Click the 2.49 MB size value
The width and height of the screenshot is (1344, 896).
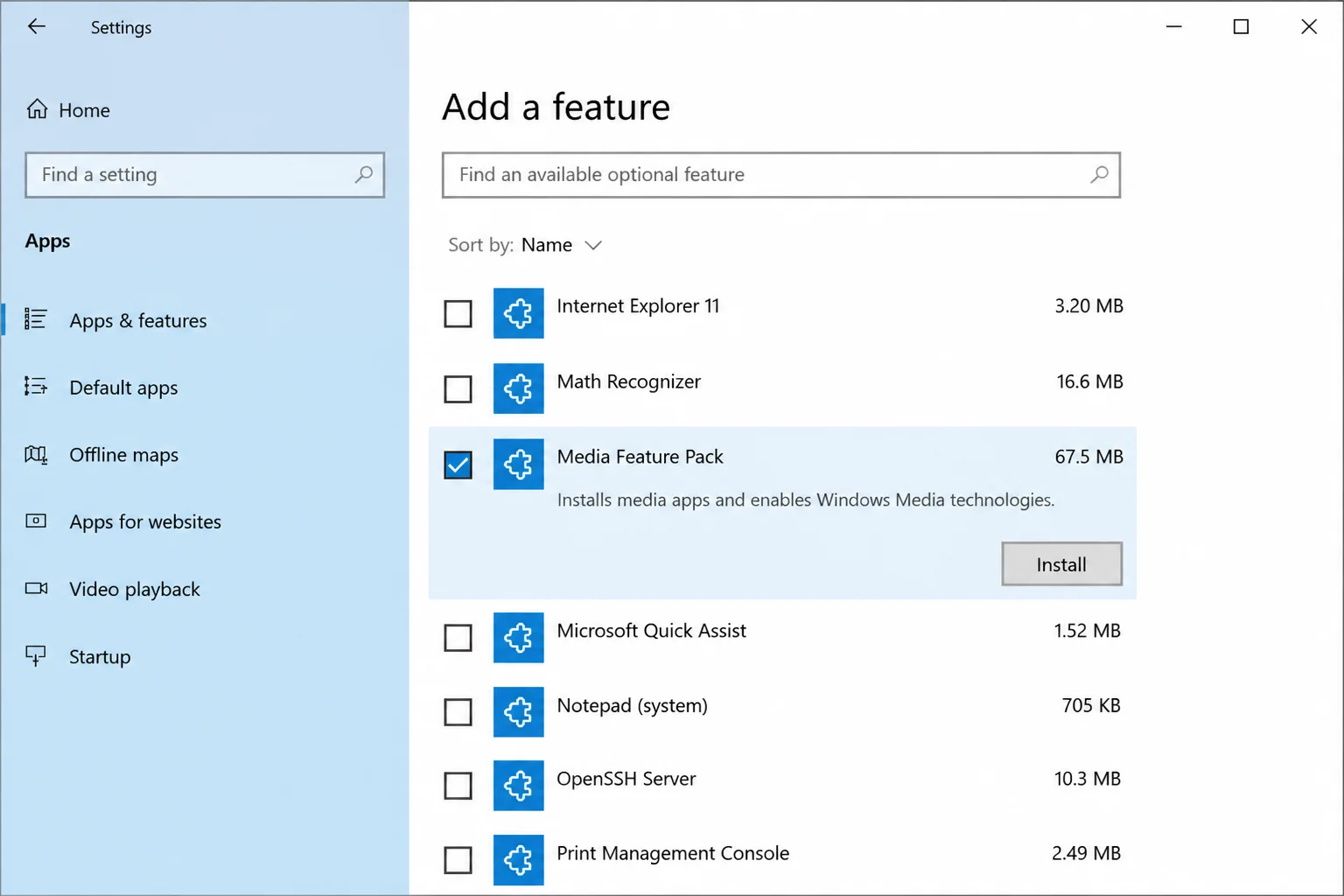click(1086, 853)
